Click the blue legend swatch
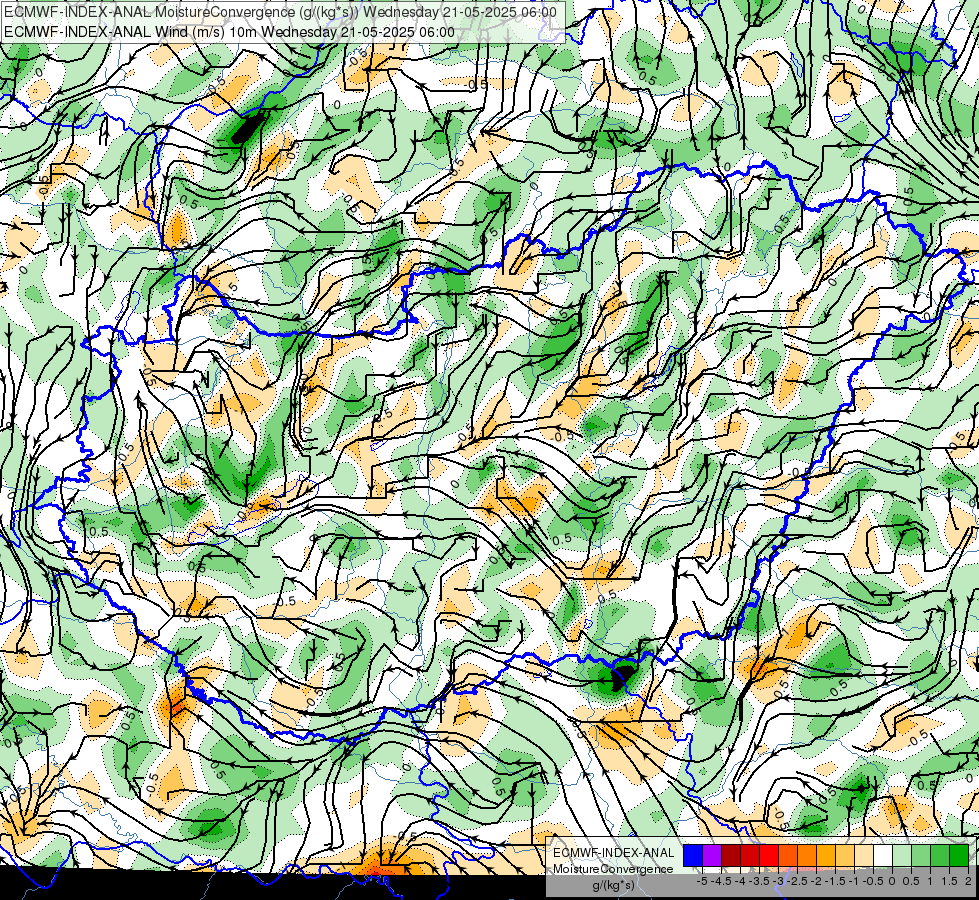 tap(693, 855)
